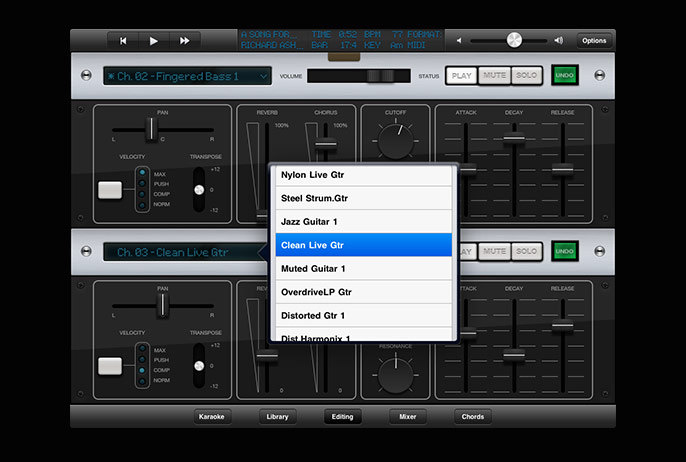Choose Jazz Guitar 1 from the list
Viewport: 686px width, 462px height.
pos(364,222)
